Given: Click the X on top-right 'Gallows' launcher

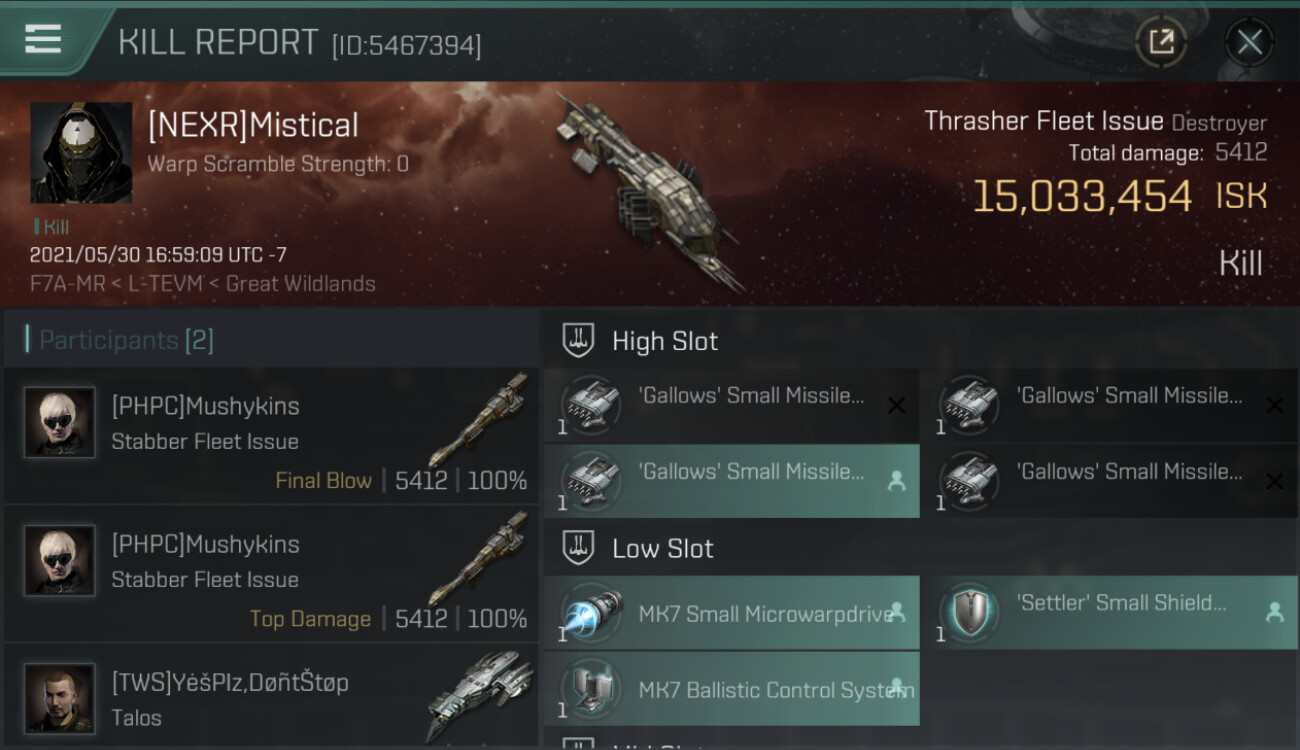Looking at the screenshot, I should tap(1275, 405).
